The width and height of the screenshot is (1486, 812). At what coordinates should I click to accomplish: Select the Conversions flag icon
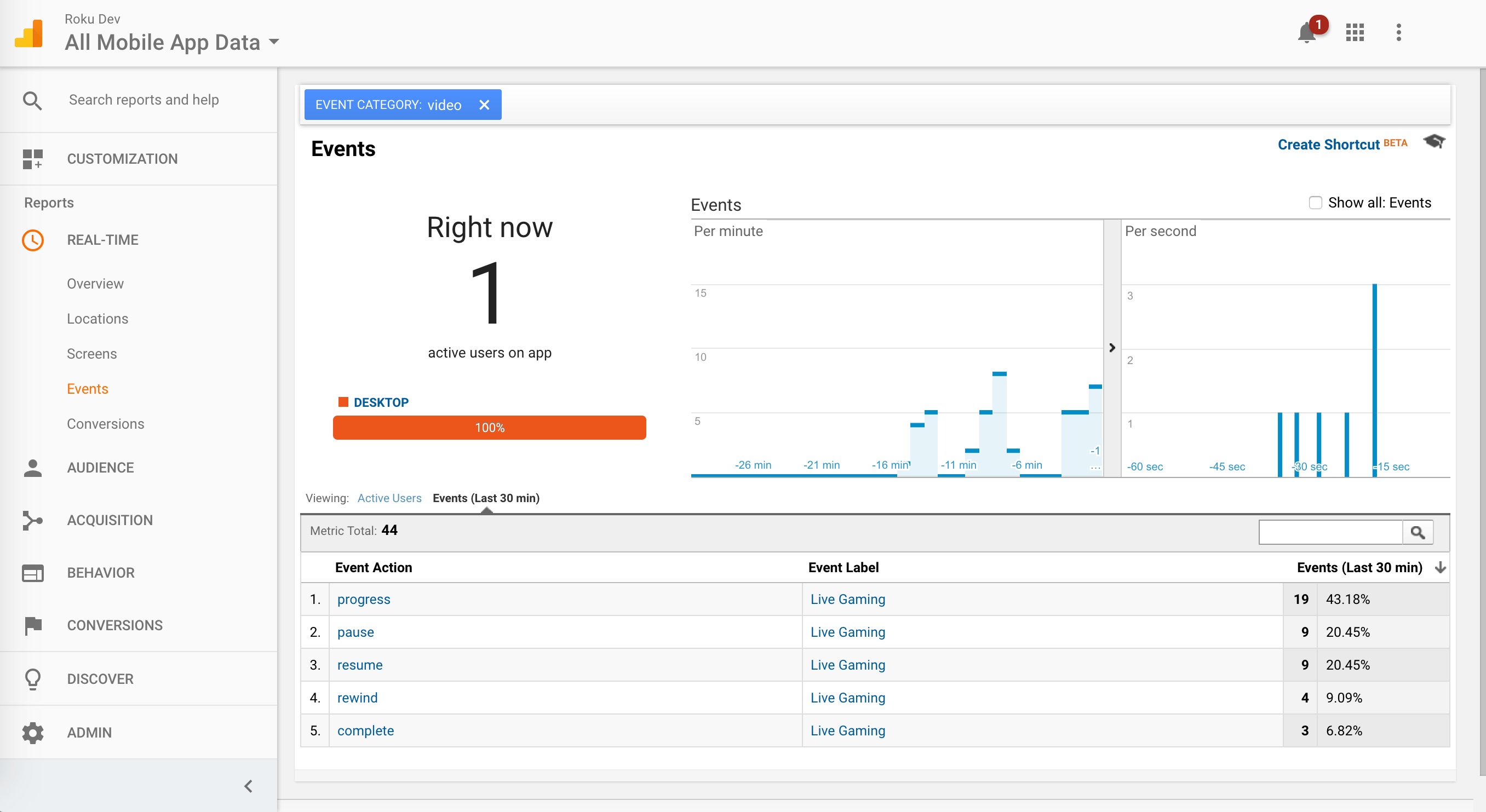(x=33, y=625)
